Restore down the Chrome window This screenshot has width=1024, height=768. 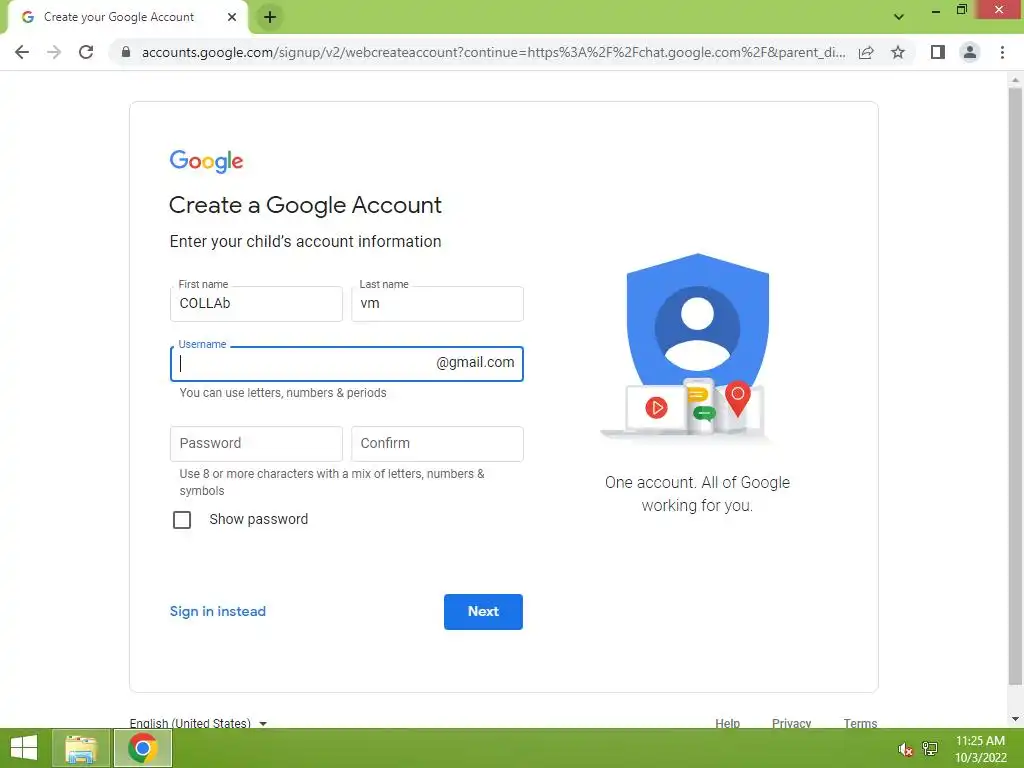pyautogui.click(x=961, y=10)
